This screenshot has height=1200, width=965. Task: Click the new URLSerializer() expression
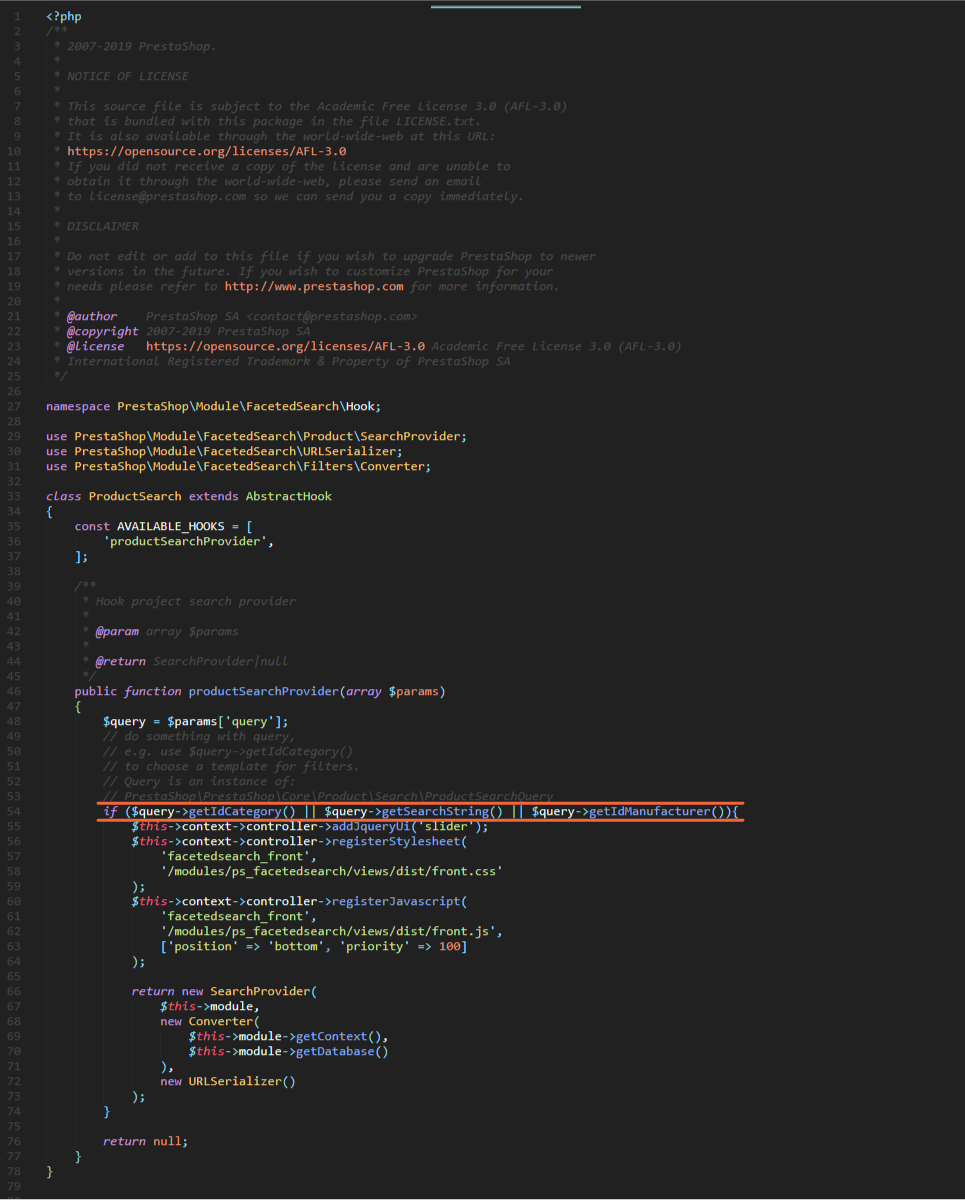(228, 1081)
